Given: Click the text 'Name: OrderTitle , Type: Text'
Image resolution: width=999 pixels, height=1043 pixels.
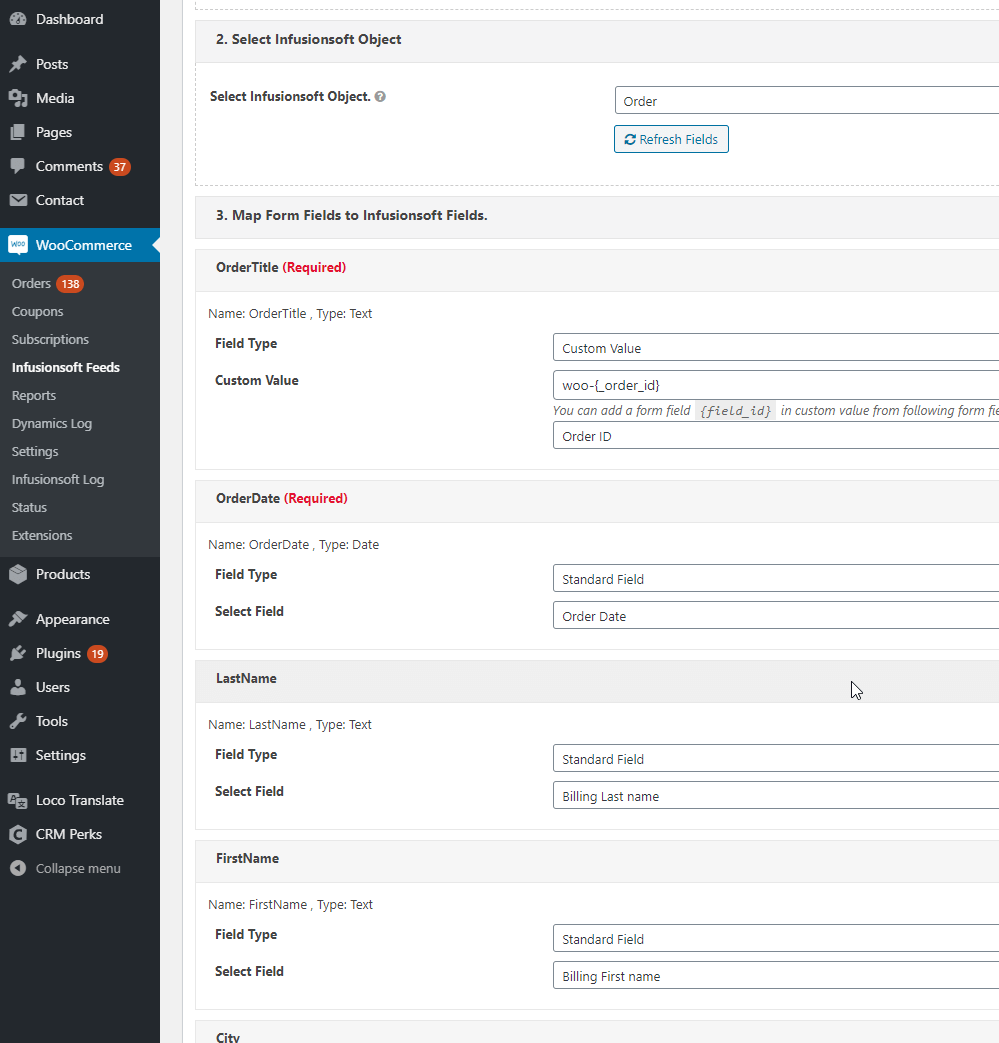Looking at the screenshot, I should click(290, 313).
